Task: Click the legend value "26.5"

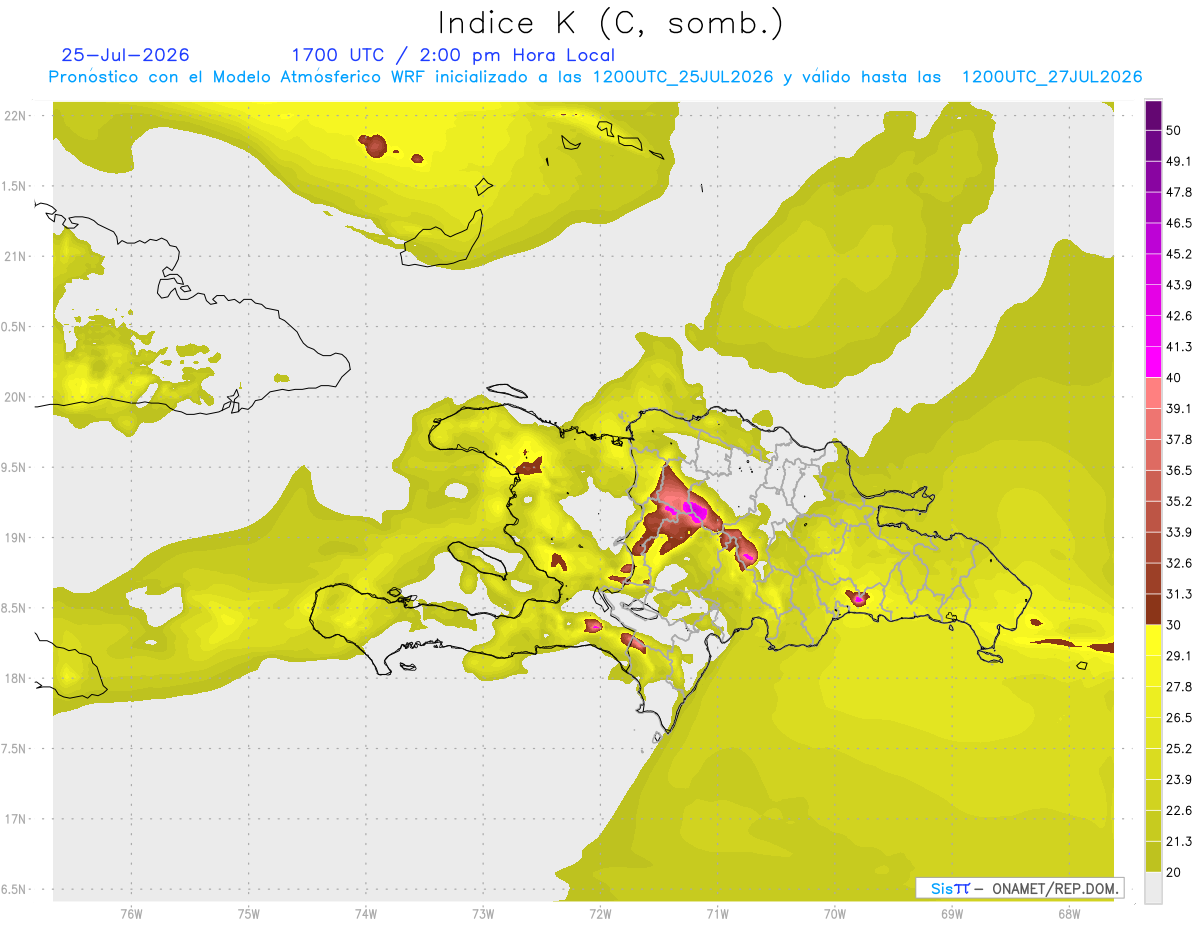Action: (x=1179, y=717)
